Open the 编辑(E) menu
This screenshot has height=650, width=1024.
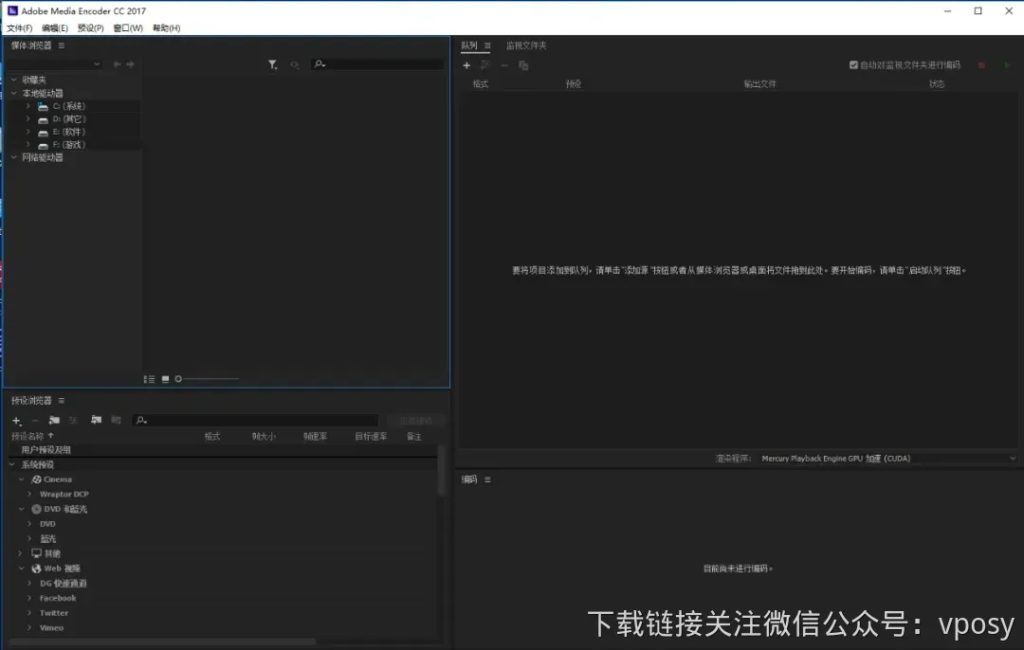55,28
